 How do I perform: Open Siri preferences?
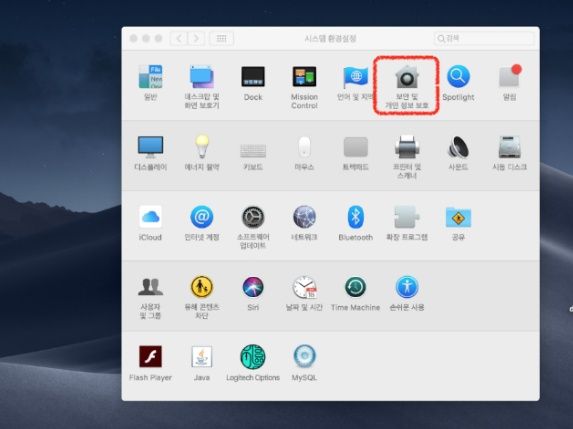[253, 287]
